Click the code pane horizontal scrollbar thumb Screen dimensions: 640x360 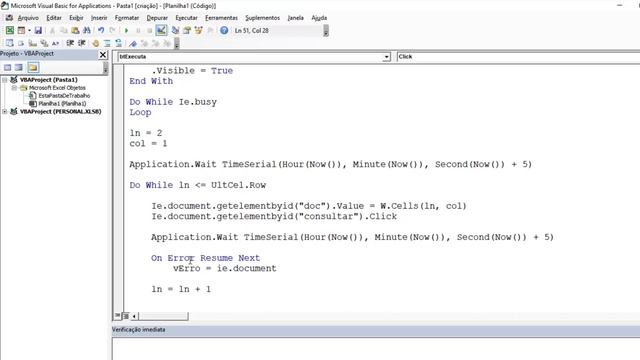point(163,316)
